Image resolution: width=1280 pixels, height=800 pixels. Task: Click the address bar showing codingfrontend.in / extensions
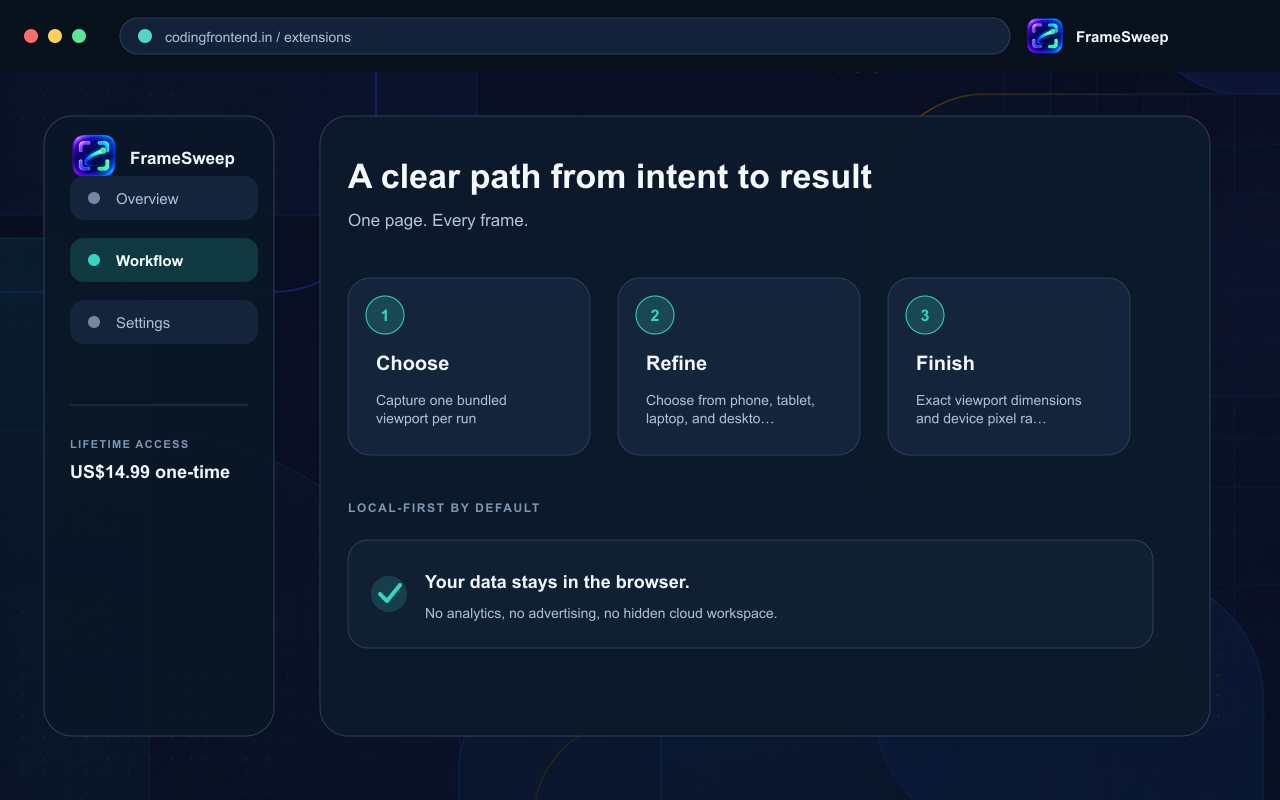click(565, 36)
